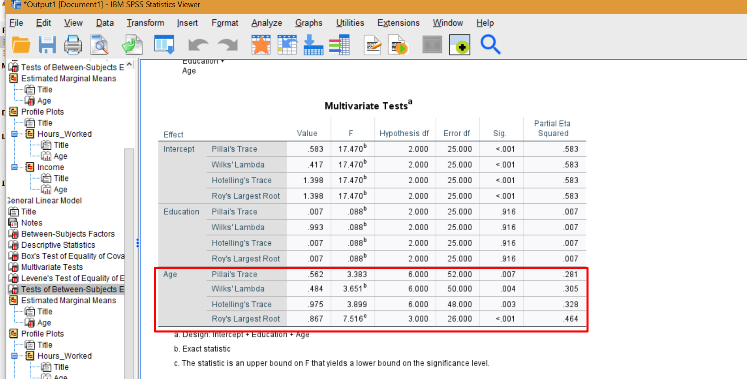Click the Intercept effect row label

click(179, 149)
